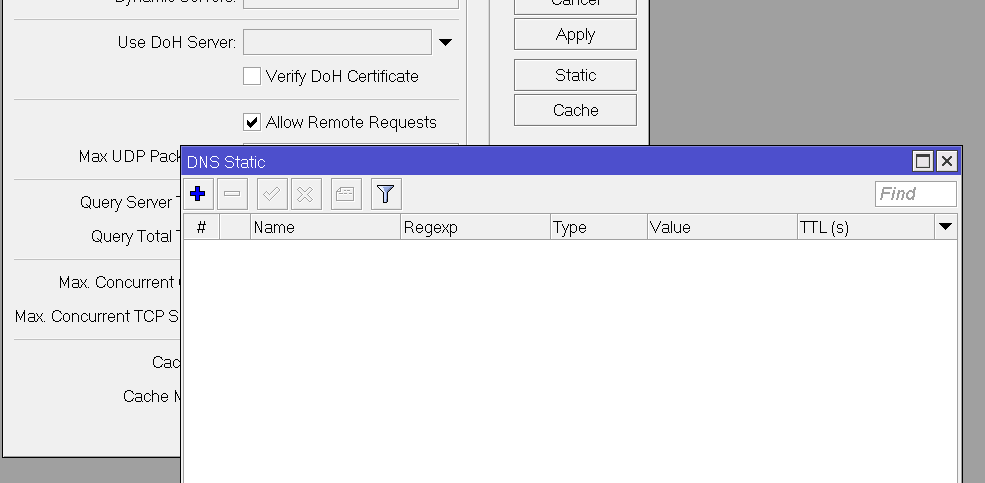Image resolution: width=985 pixels, height=483 pixels.
Task: Click the blue plus Add entry icon
Action: tap(197, 194)
